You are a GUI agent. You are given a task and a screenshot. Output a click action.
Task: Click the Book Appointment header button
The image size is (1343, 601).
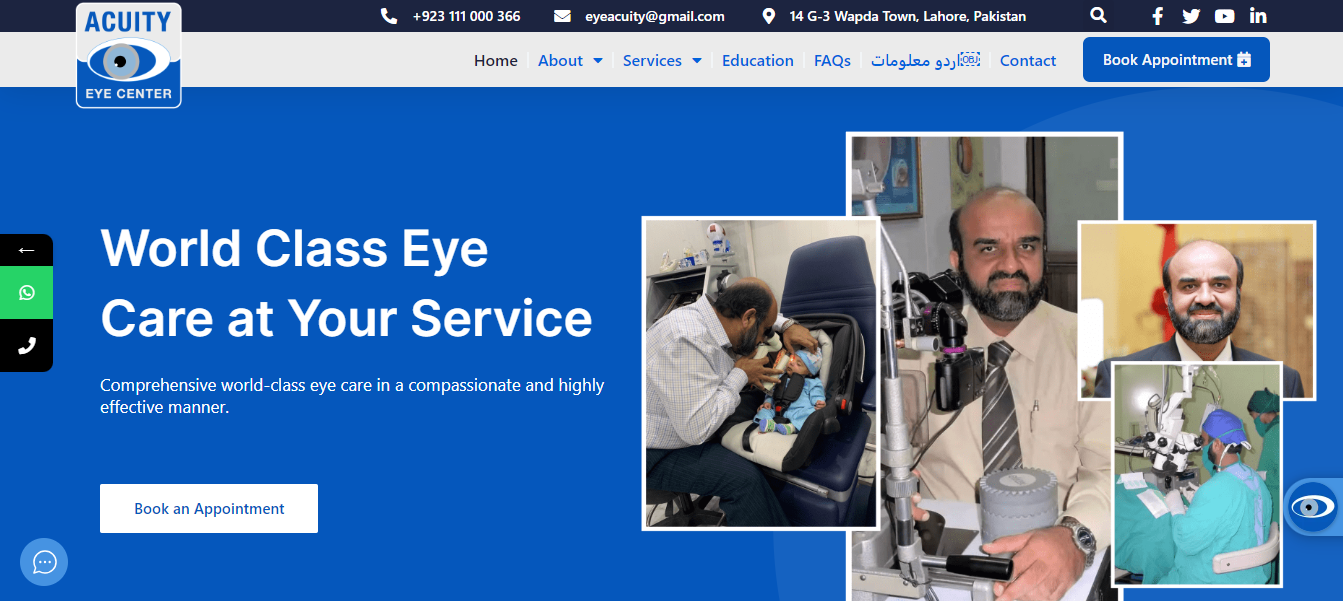(1176, 60)
